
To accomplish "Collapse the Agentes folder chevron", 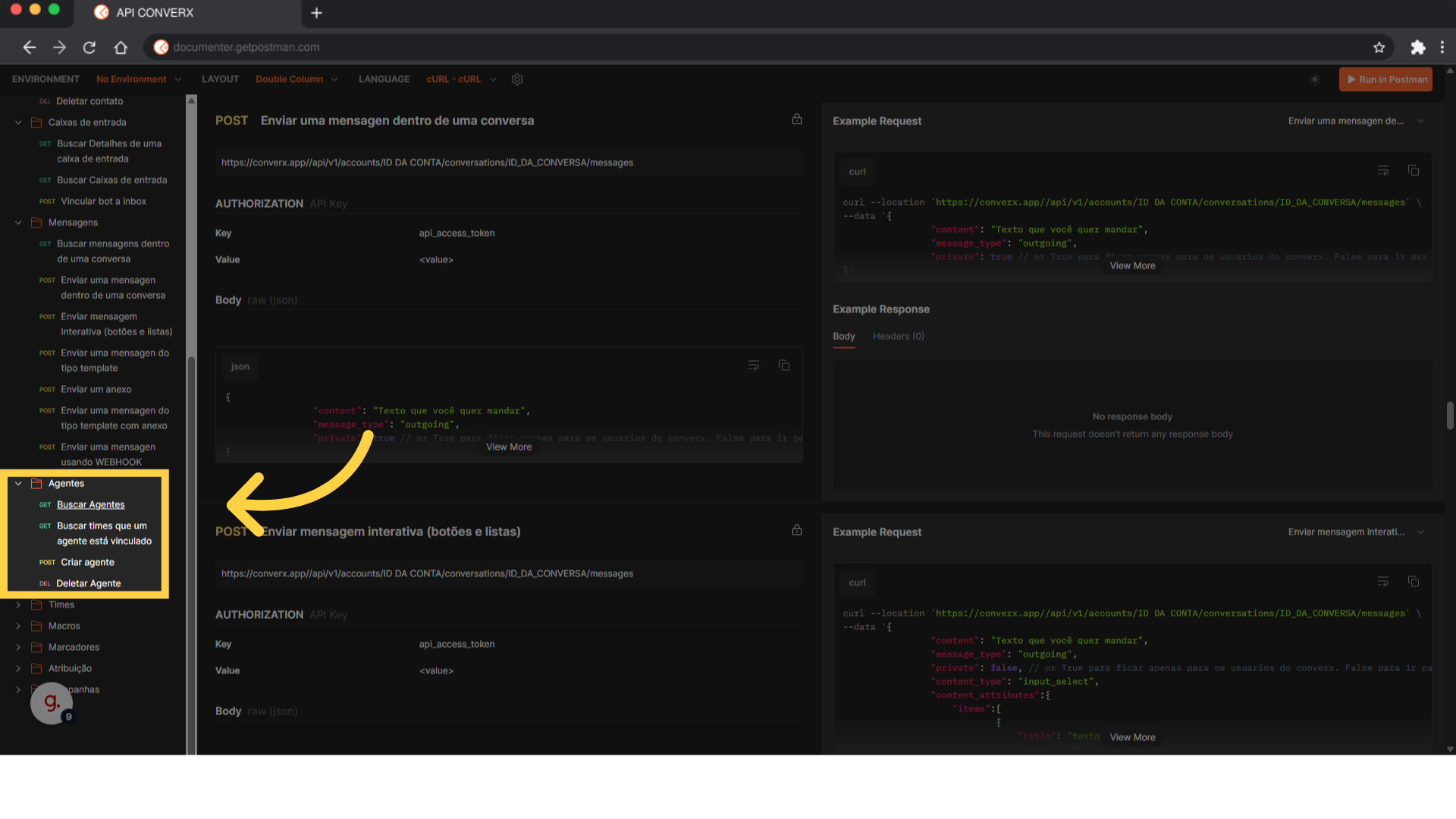I will pyautogui.click(x=18, y=483).
